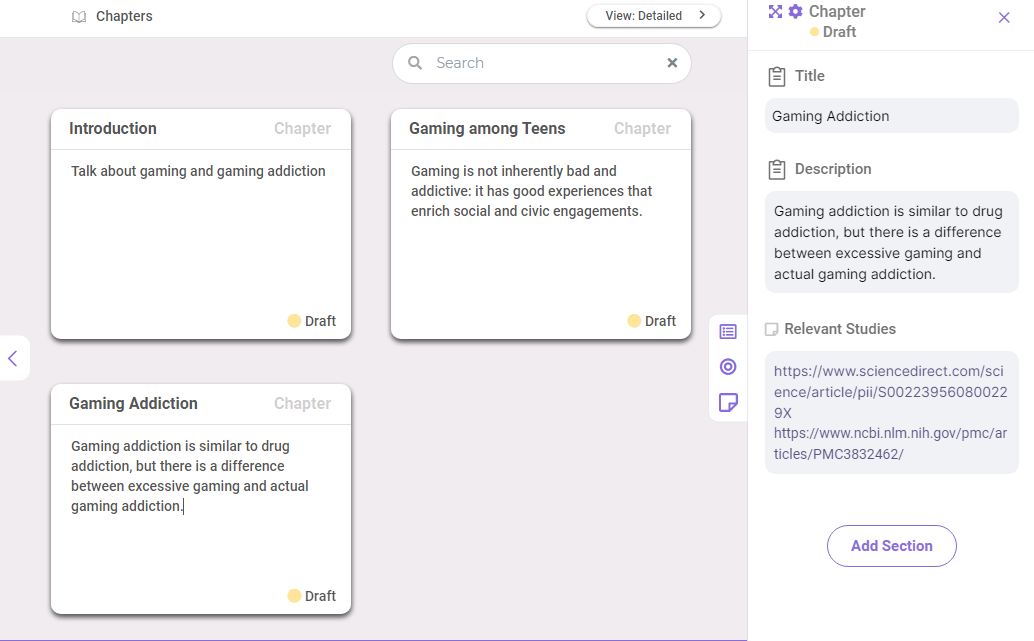Click the list view icon in side strip
This screenshot has height=641, width=1034.
pos(728,332)
